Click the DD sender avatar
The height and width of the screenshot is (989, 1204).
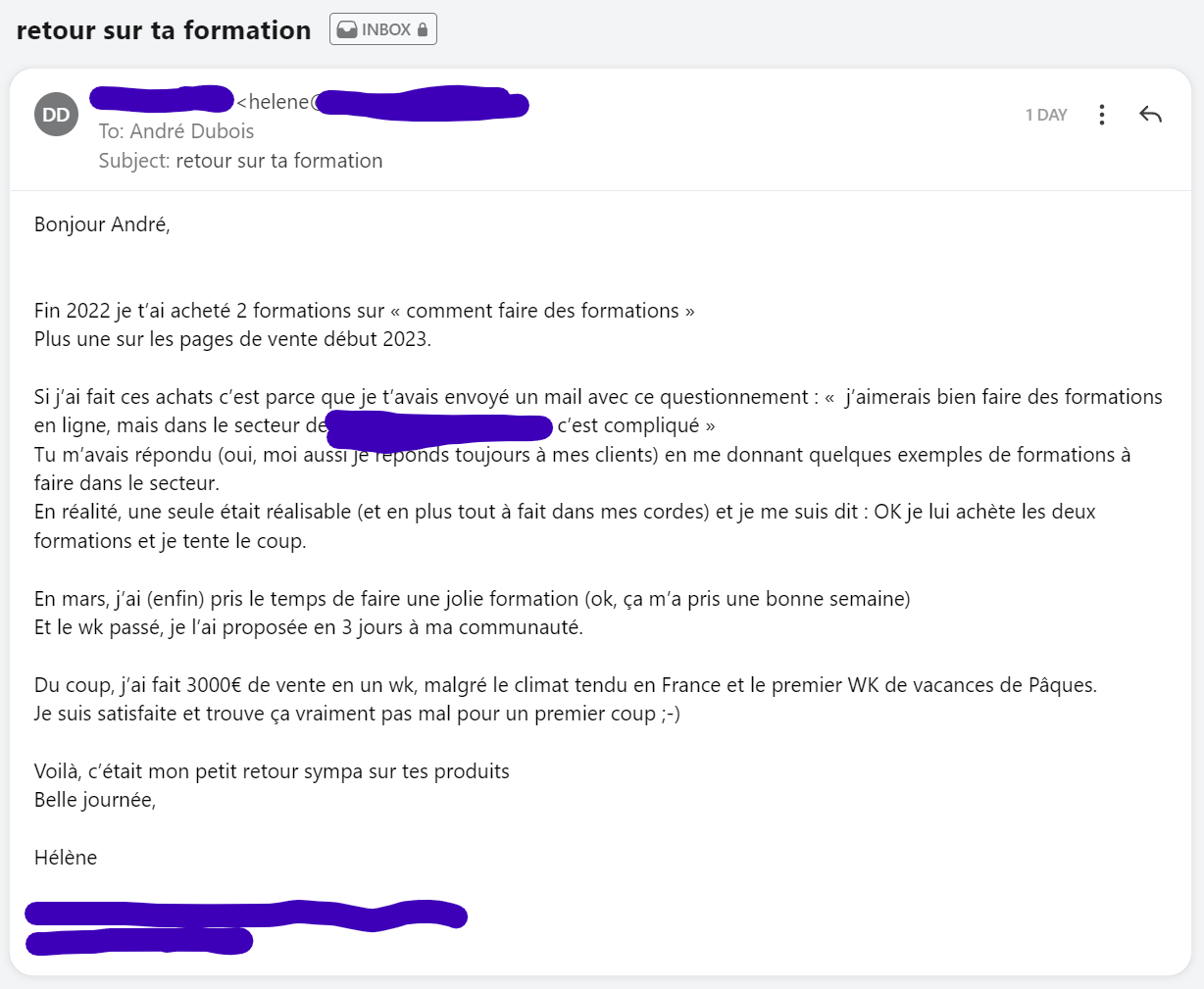tap(56, 115)
